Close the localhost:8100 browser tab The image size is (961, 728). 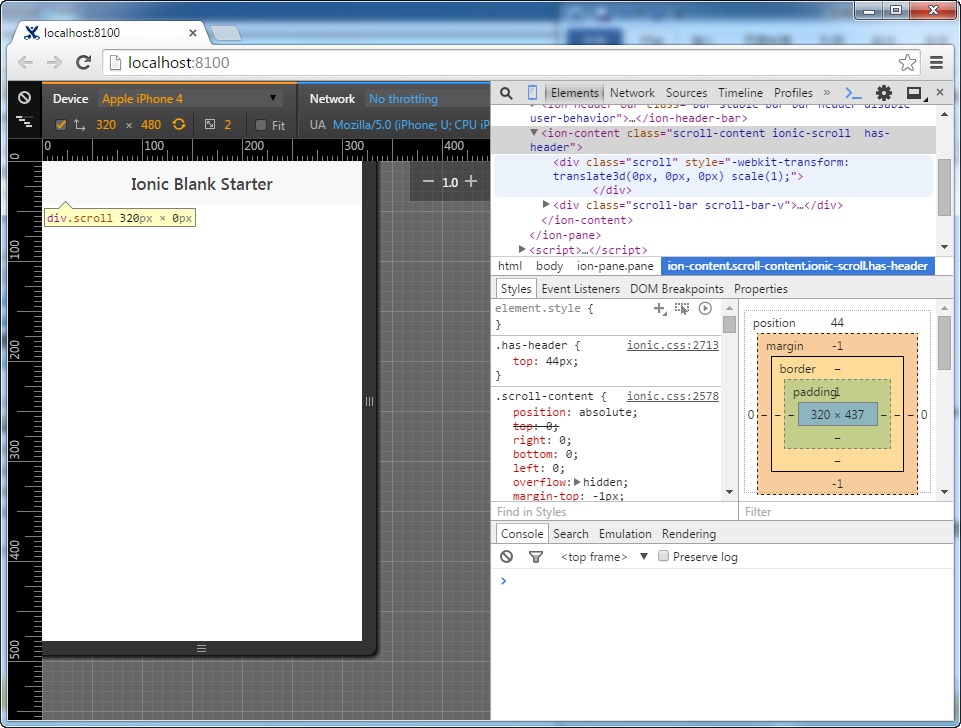192,32
